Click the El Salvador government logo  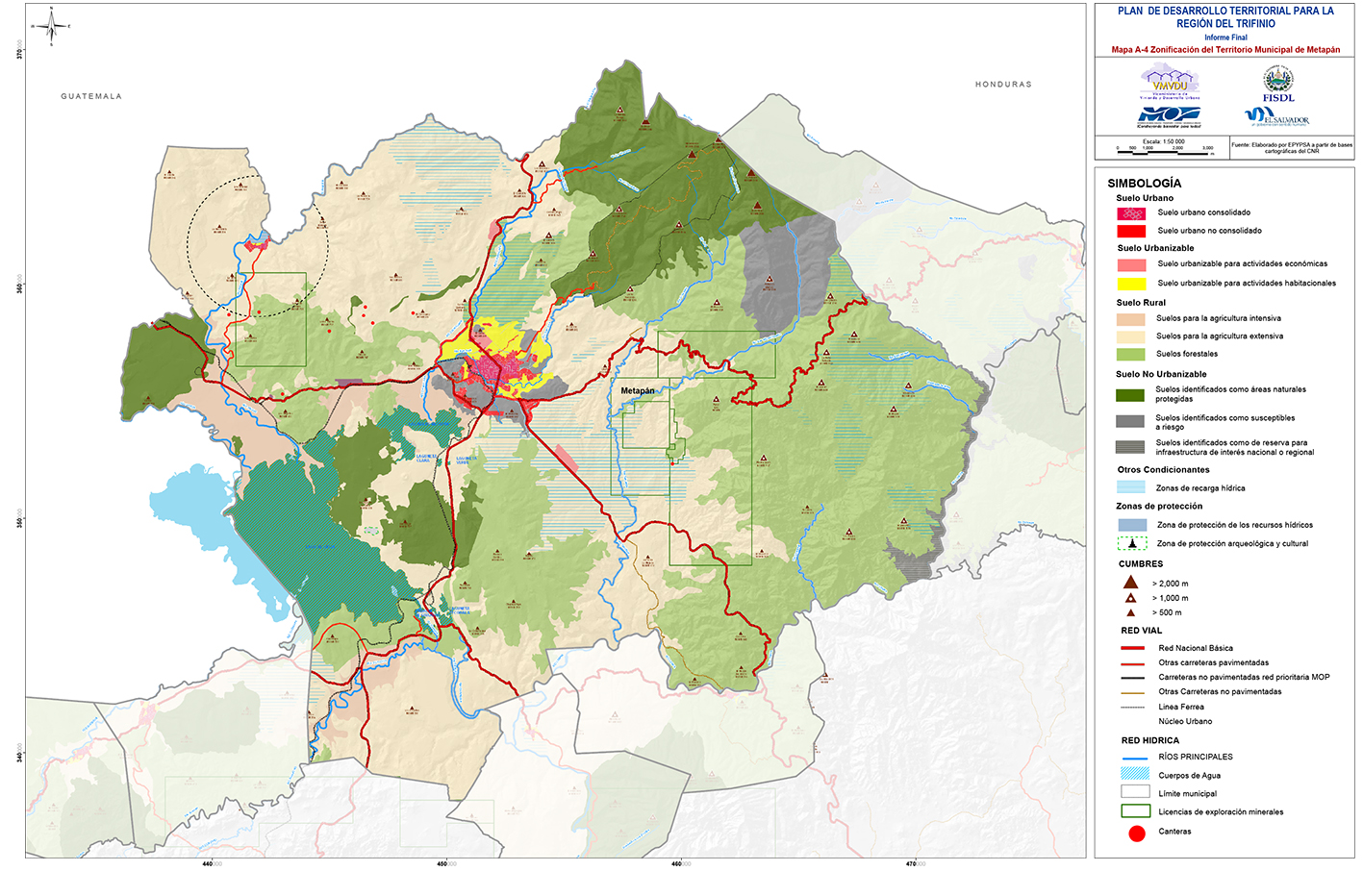click(x=1277, y=117)
